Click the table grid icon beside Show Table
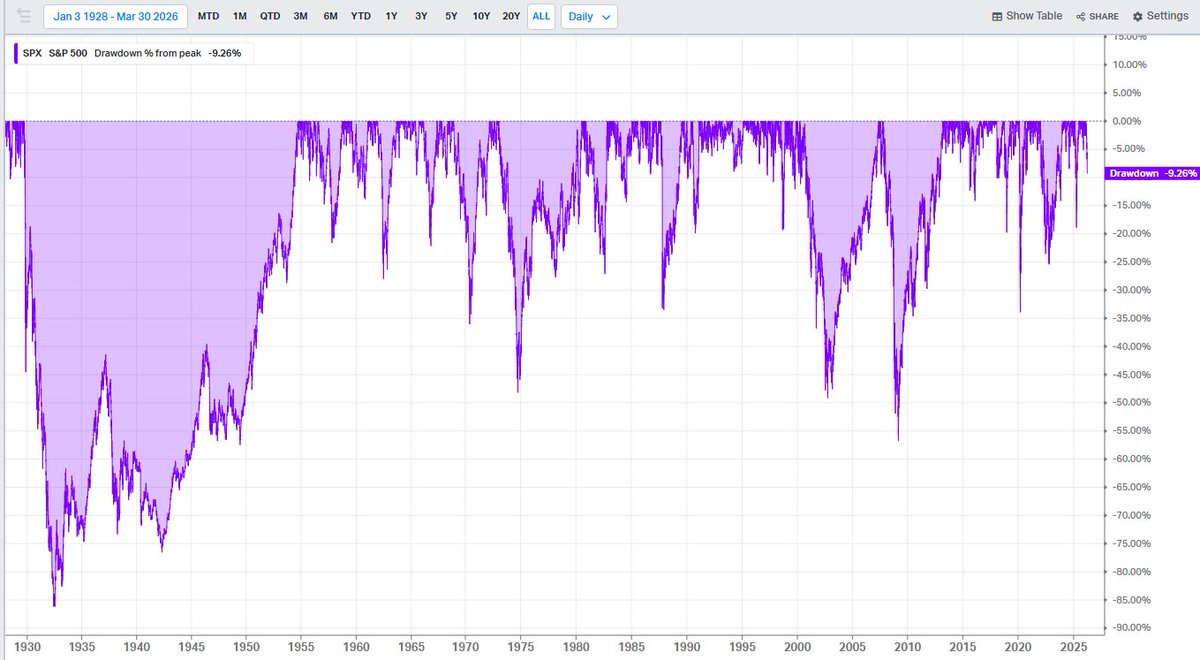Viewport: 1200px width, 660px height. point(997,17)
